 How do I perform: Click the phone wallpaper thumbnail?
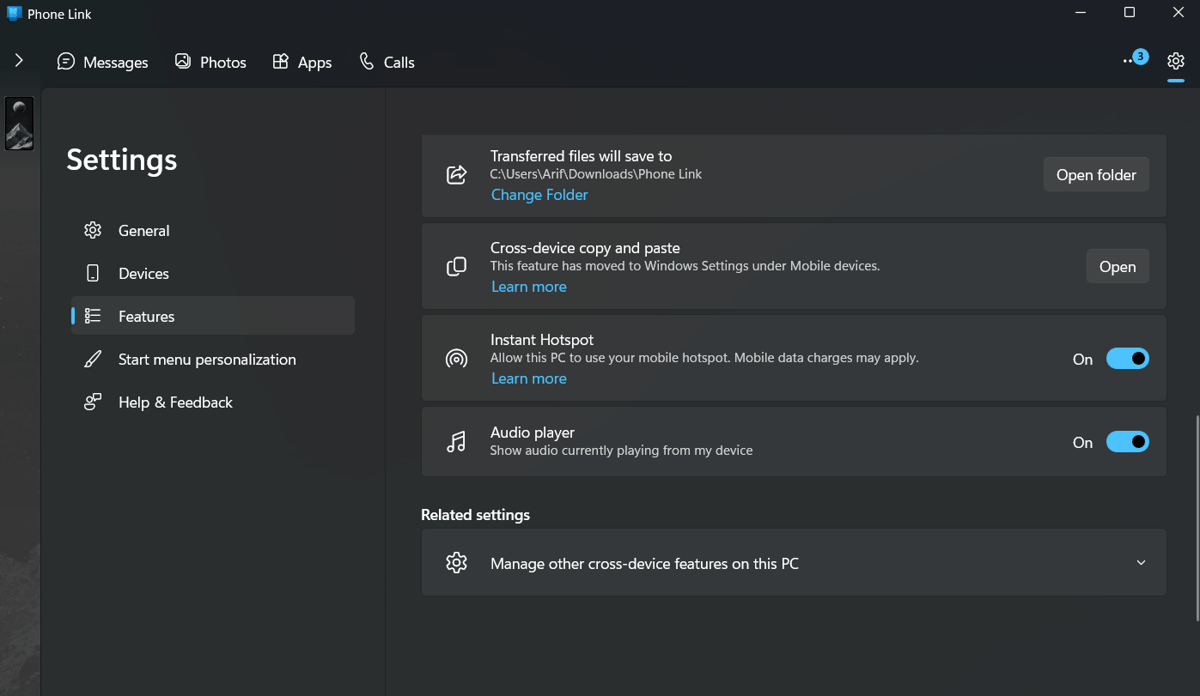coord(20,123)
